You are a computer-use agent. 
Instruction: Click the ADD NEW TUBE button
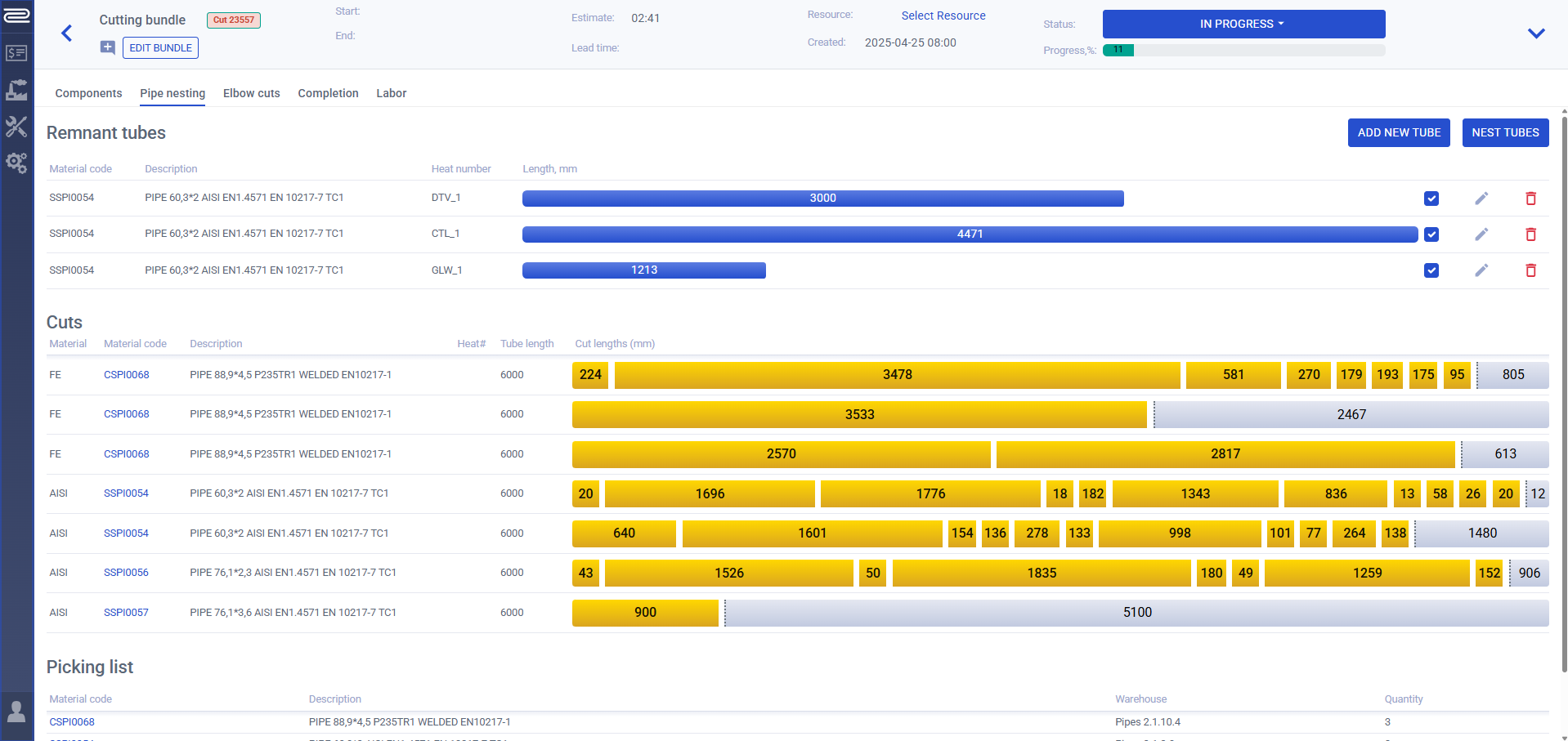click(x=1398, y=132)
